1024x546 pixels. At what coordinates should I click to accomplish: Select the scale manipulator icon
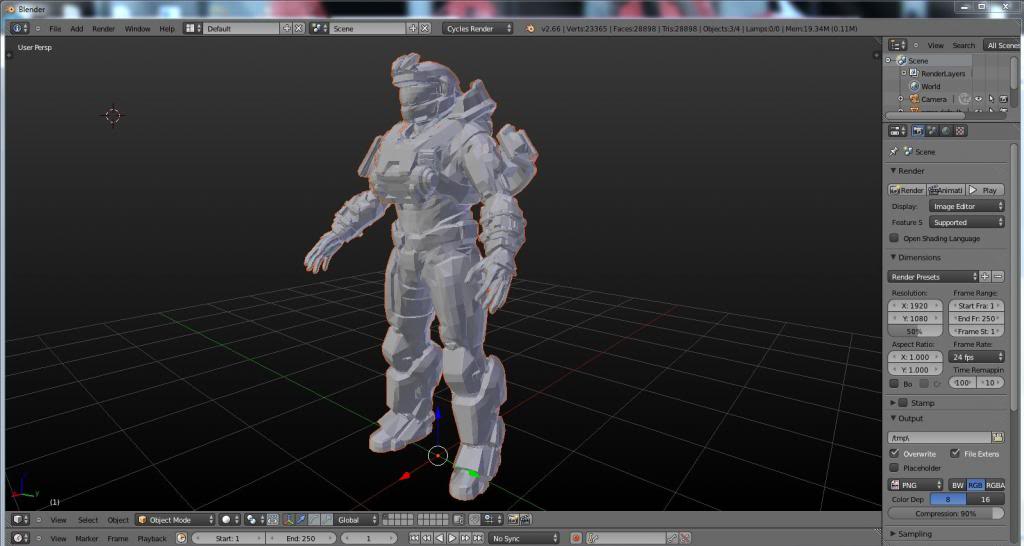(327, 520)
